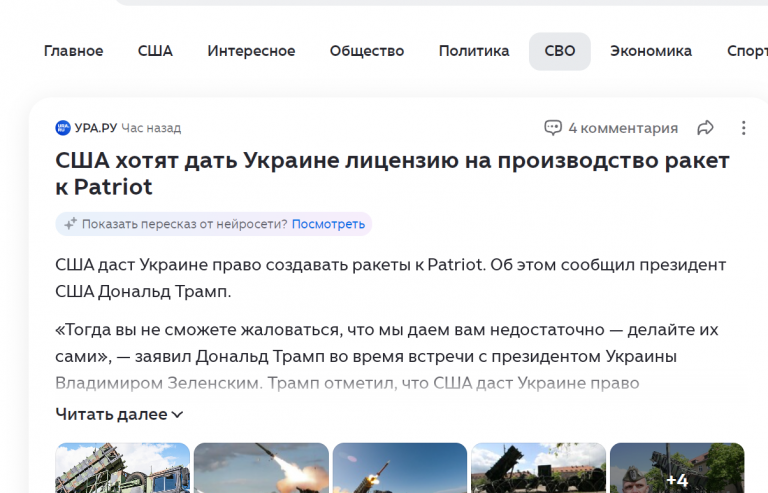Screen dimensions: 768x493
Task: Click the neural network sparkle icon
Action: click(x=70, y=224)
